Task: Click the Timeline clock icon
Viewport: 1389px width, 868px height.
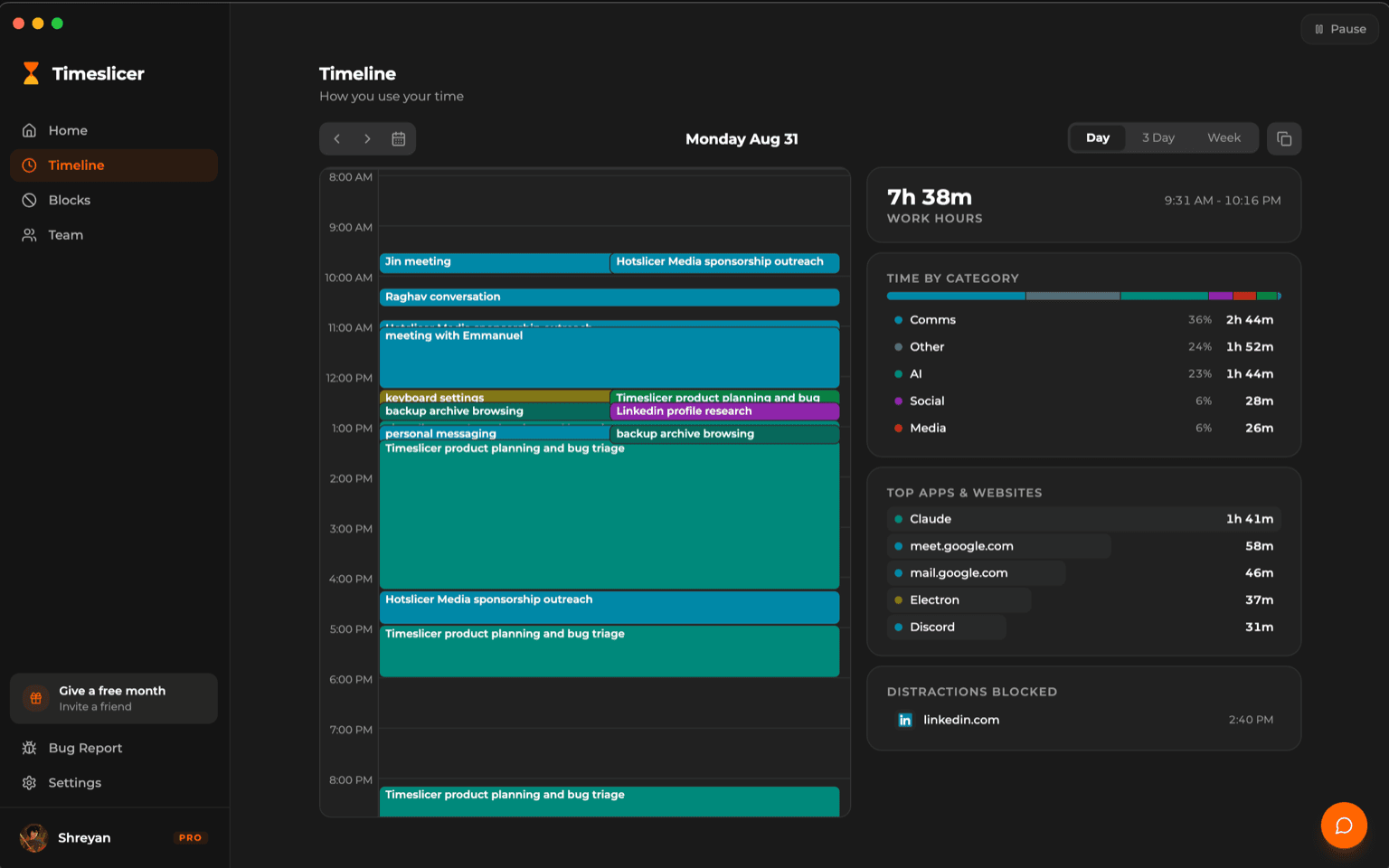Action: pyautogui.click(x=29, y=165)
